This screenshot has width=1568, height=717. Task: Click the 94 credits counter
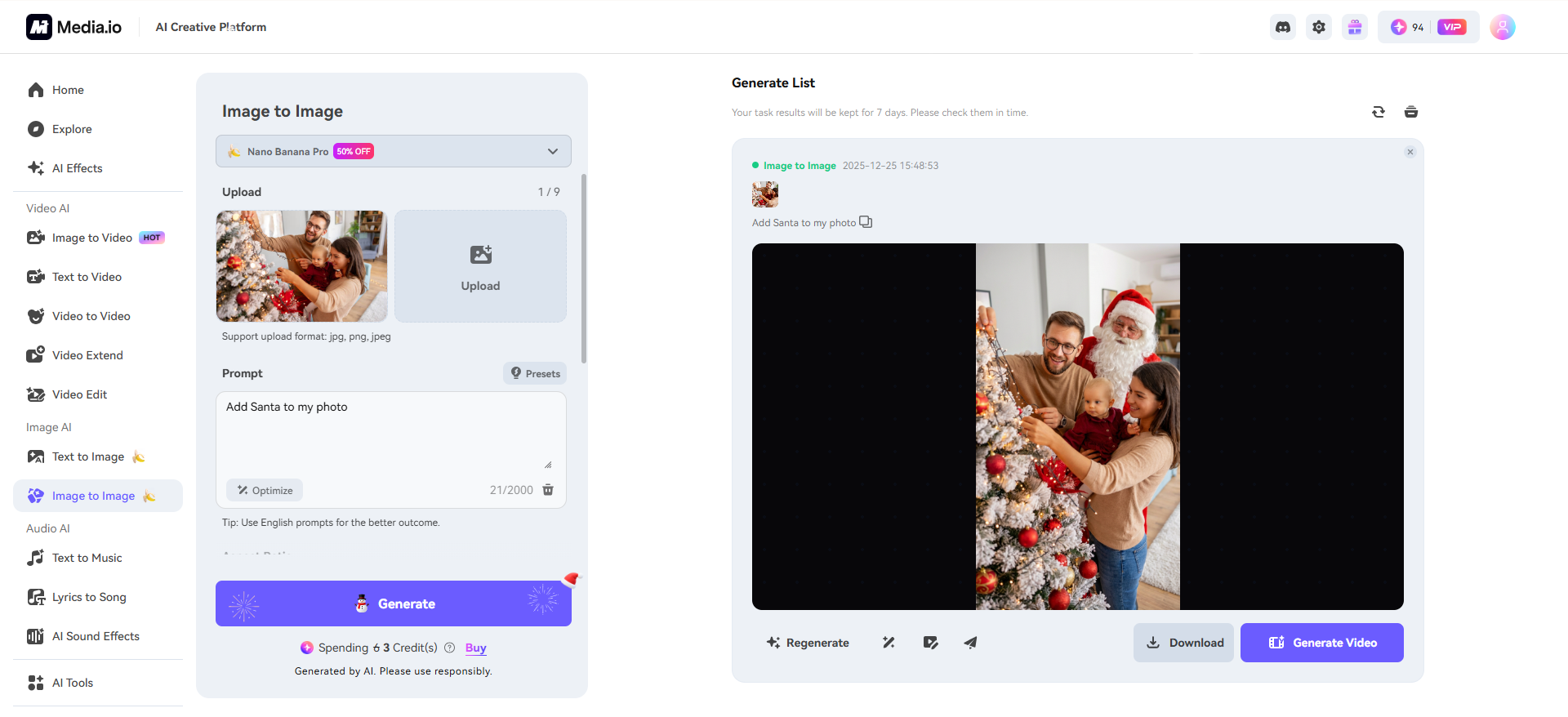(1408, 27)
